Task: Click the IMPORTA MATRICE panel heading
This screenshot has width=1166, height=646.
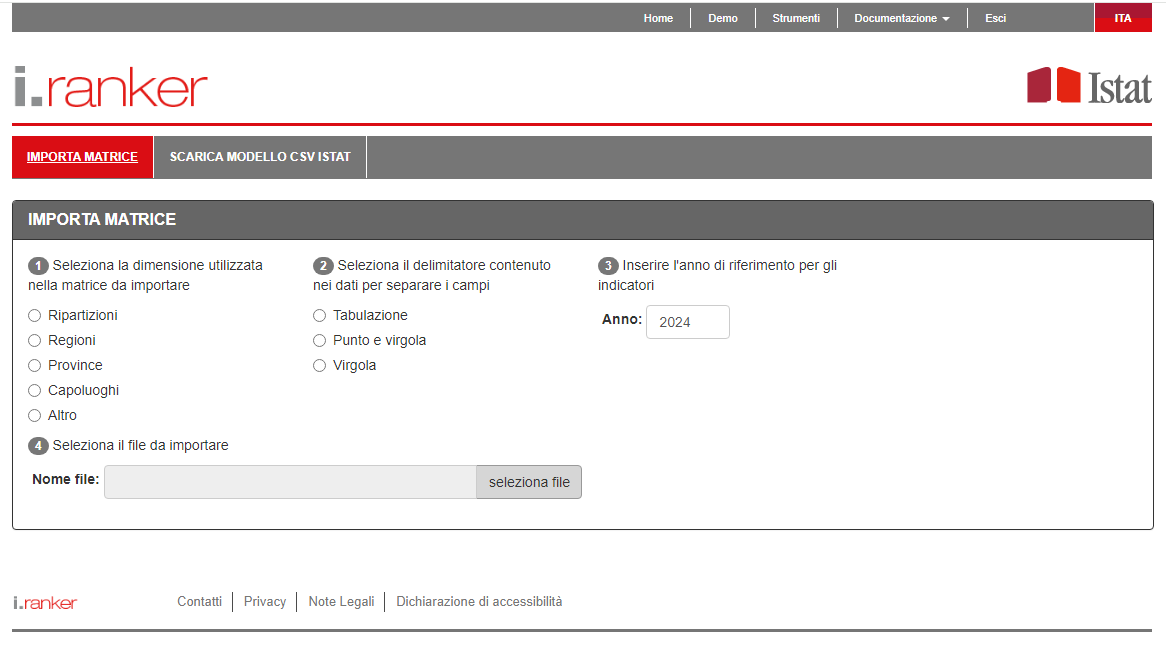Action: (x=102, y=219)
